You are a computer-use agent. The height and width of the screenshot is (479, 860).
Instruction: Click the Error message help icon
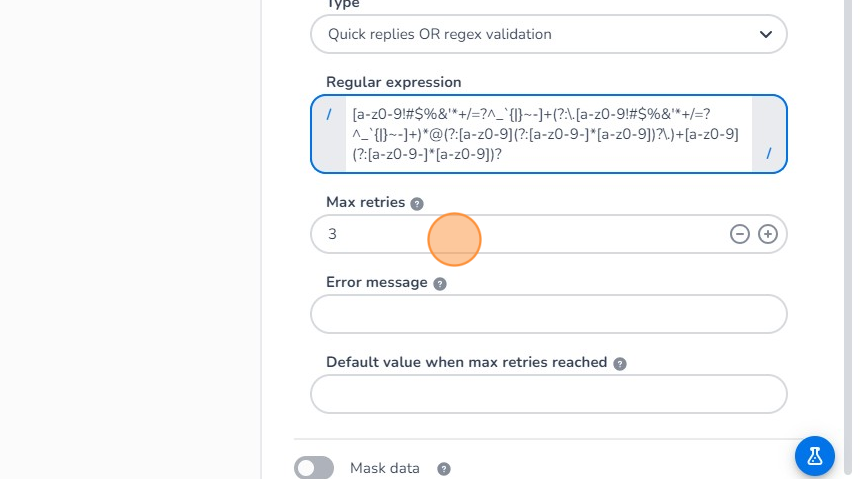(x=440, y=283)
